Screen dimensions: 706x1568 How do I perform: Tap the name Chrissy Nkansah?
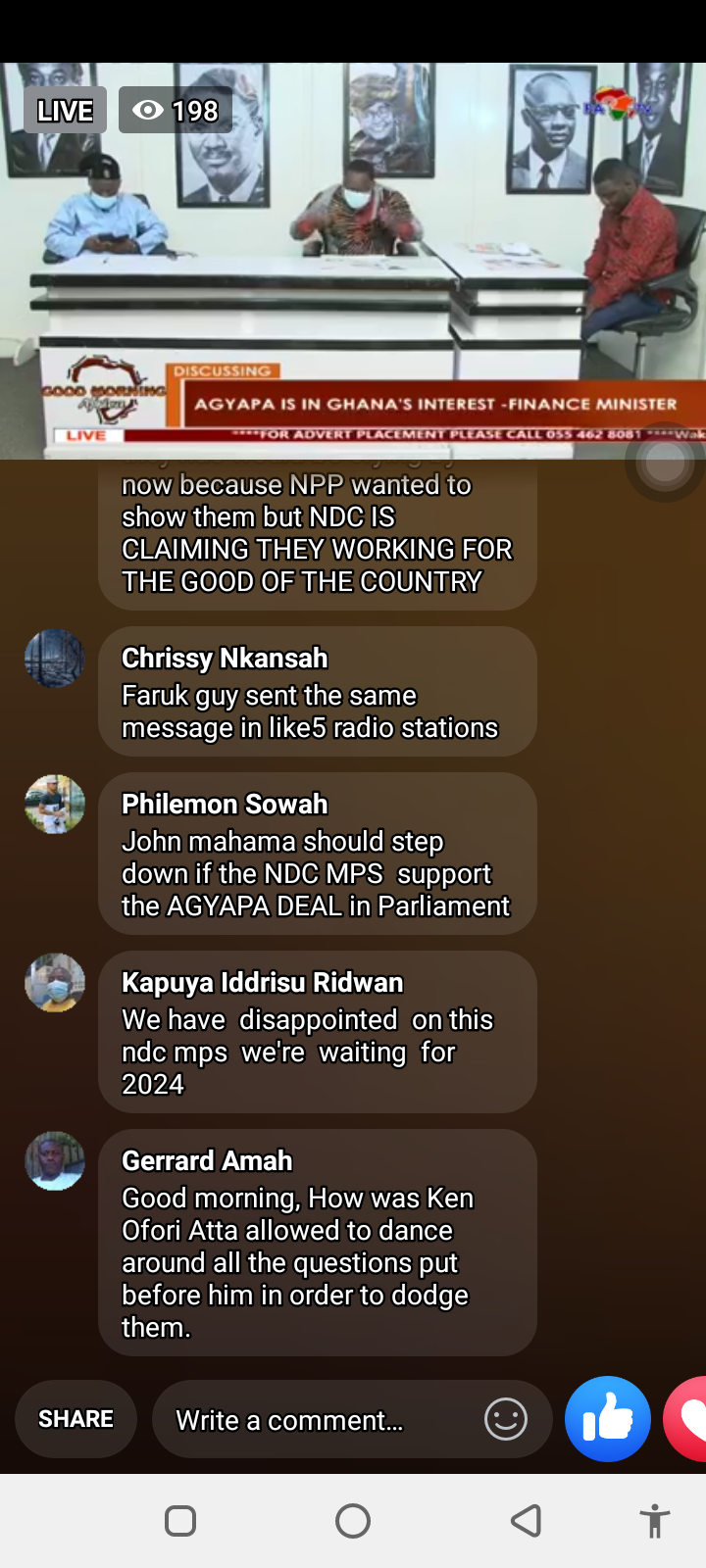pyautogui.click(x=225, y=658)
